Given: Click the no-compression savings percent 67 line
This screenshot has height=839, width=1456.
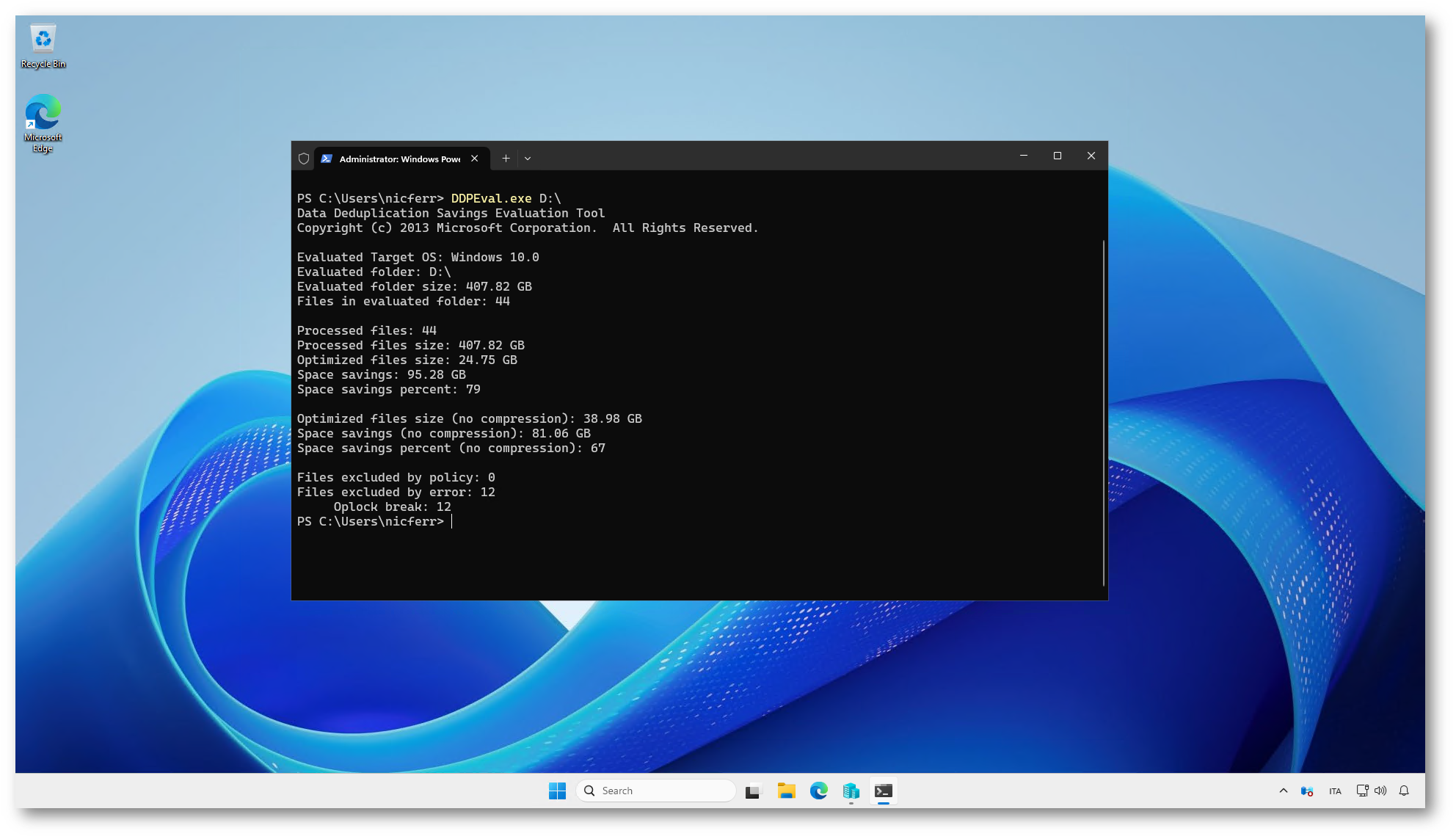Looking at the screenshot, I should [451, 448].
